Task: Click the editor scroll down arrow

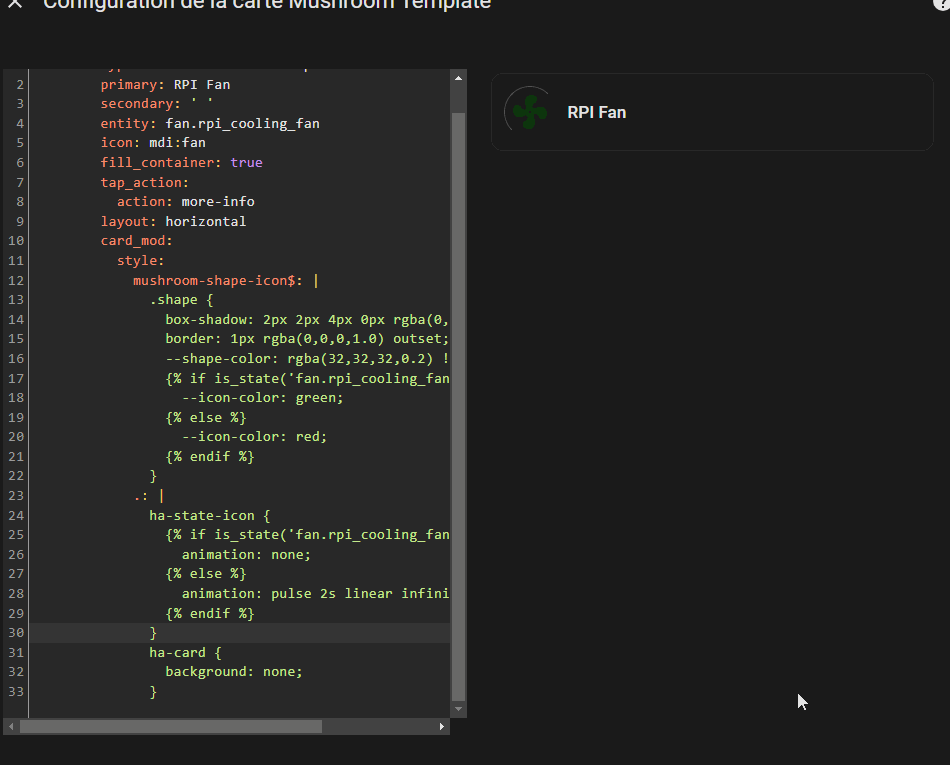Action: 458,709
